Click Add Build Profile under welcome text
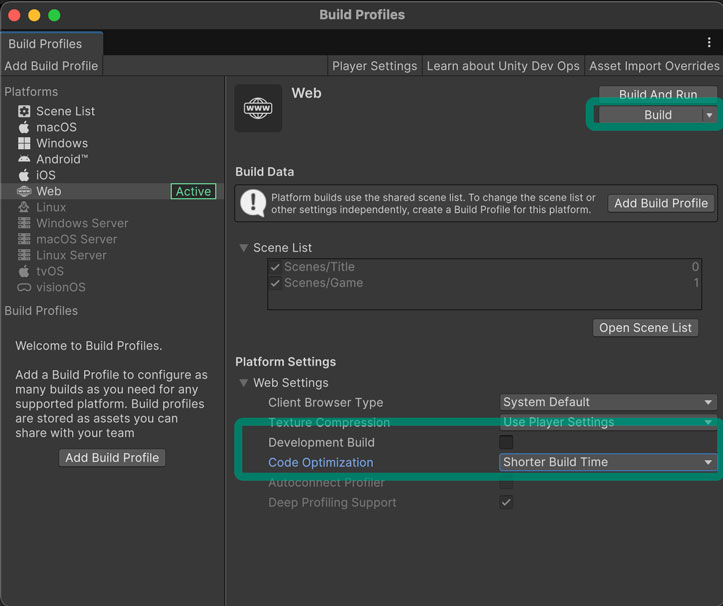This screenshot has height=606, width=723. [x=112, y=457]
